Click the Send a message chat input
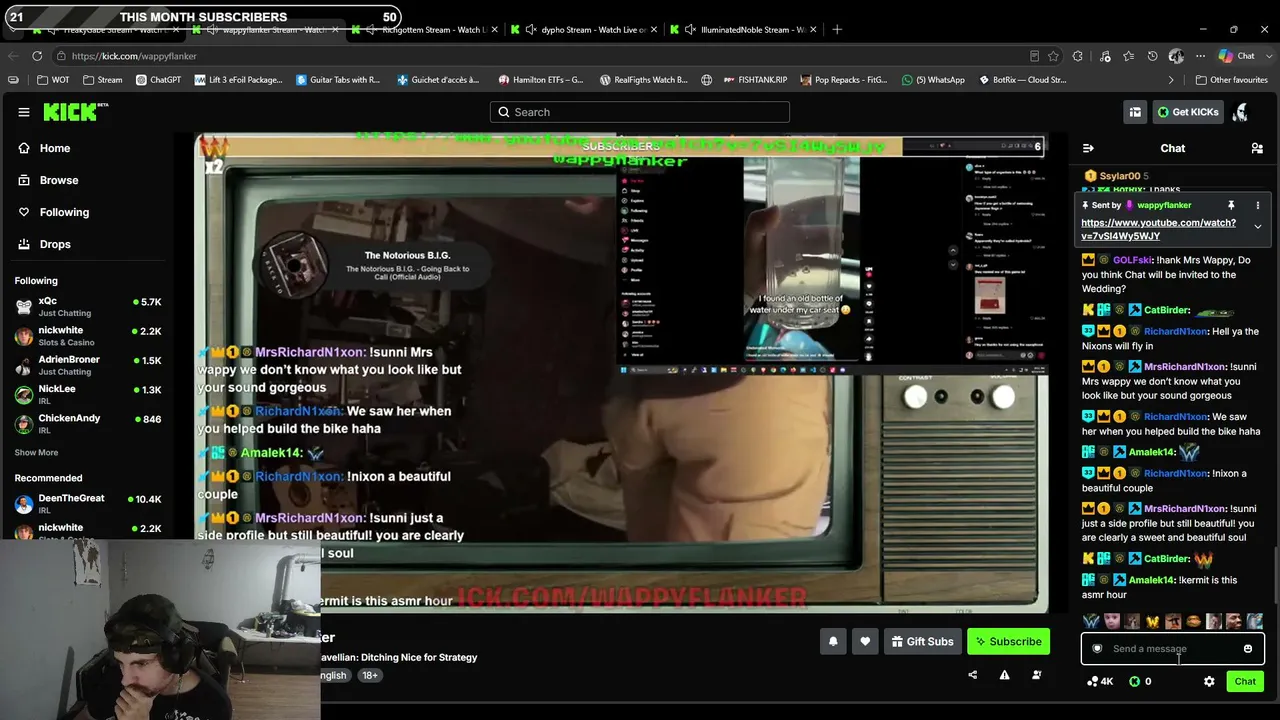This screenshot has width=1280, height=720. pos(1172,649)
